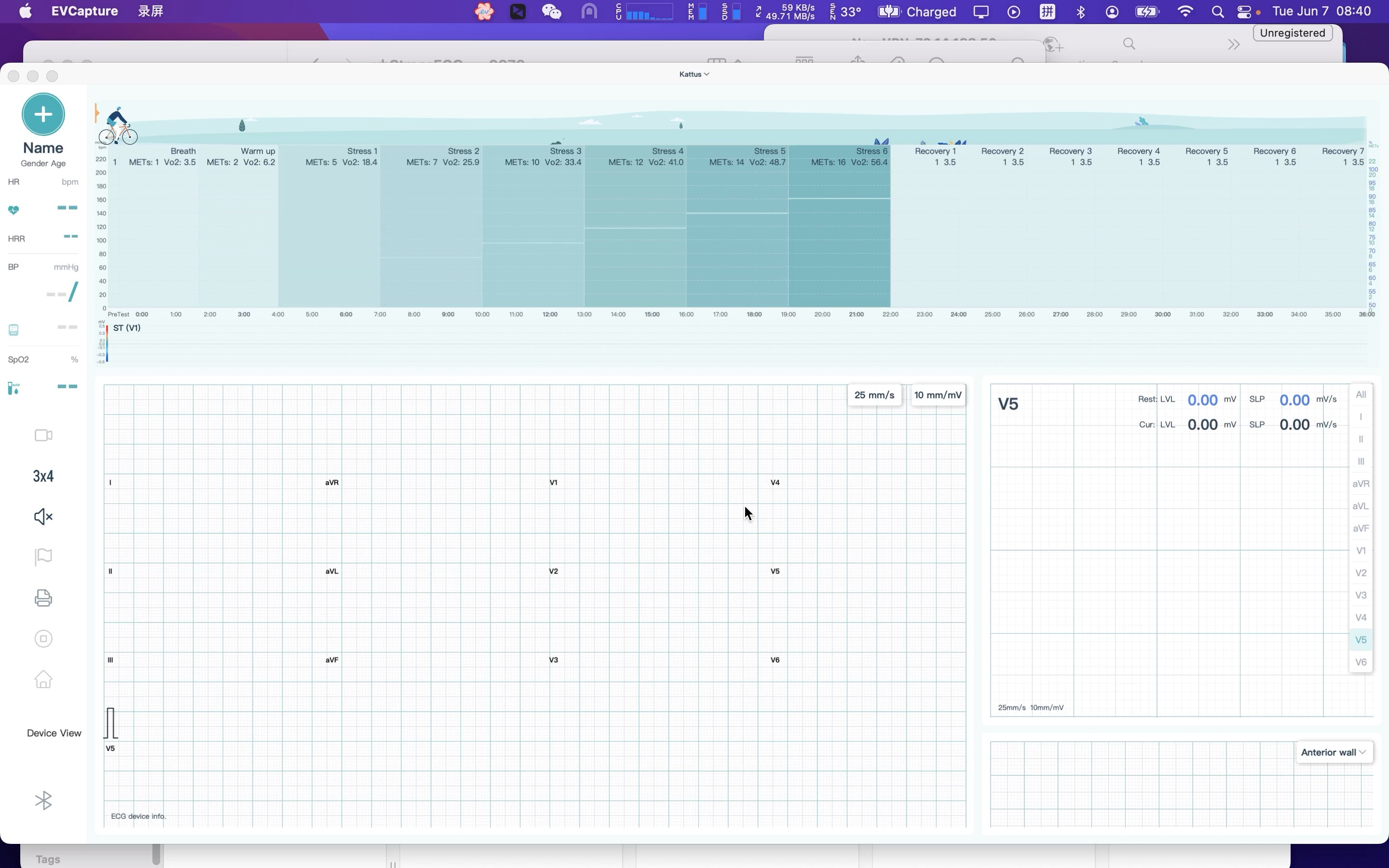The image size is (1389, 868).
Task: Click the stop recording circle icon
Action: [x=43, y=638]
